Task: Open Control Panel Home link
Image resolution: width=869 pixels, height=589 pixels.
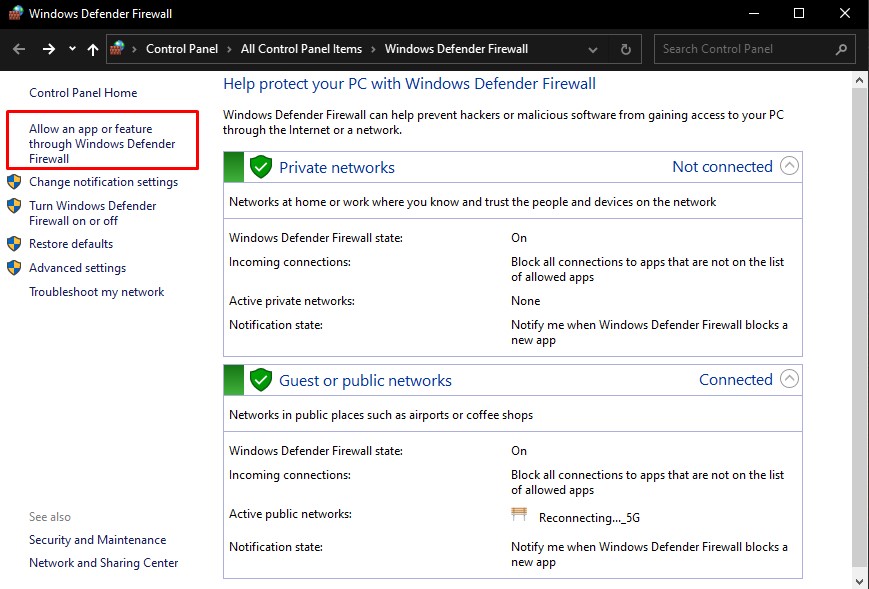Action: [83, 93]
